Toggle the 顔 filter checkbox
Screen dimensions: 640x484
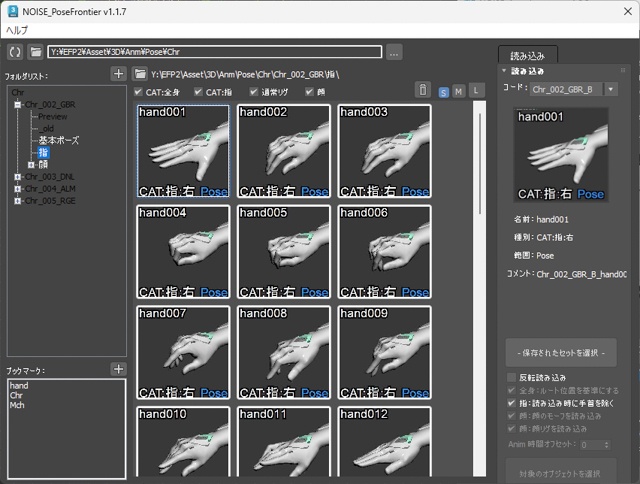click(x=309, y=92)
